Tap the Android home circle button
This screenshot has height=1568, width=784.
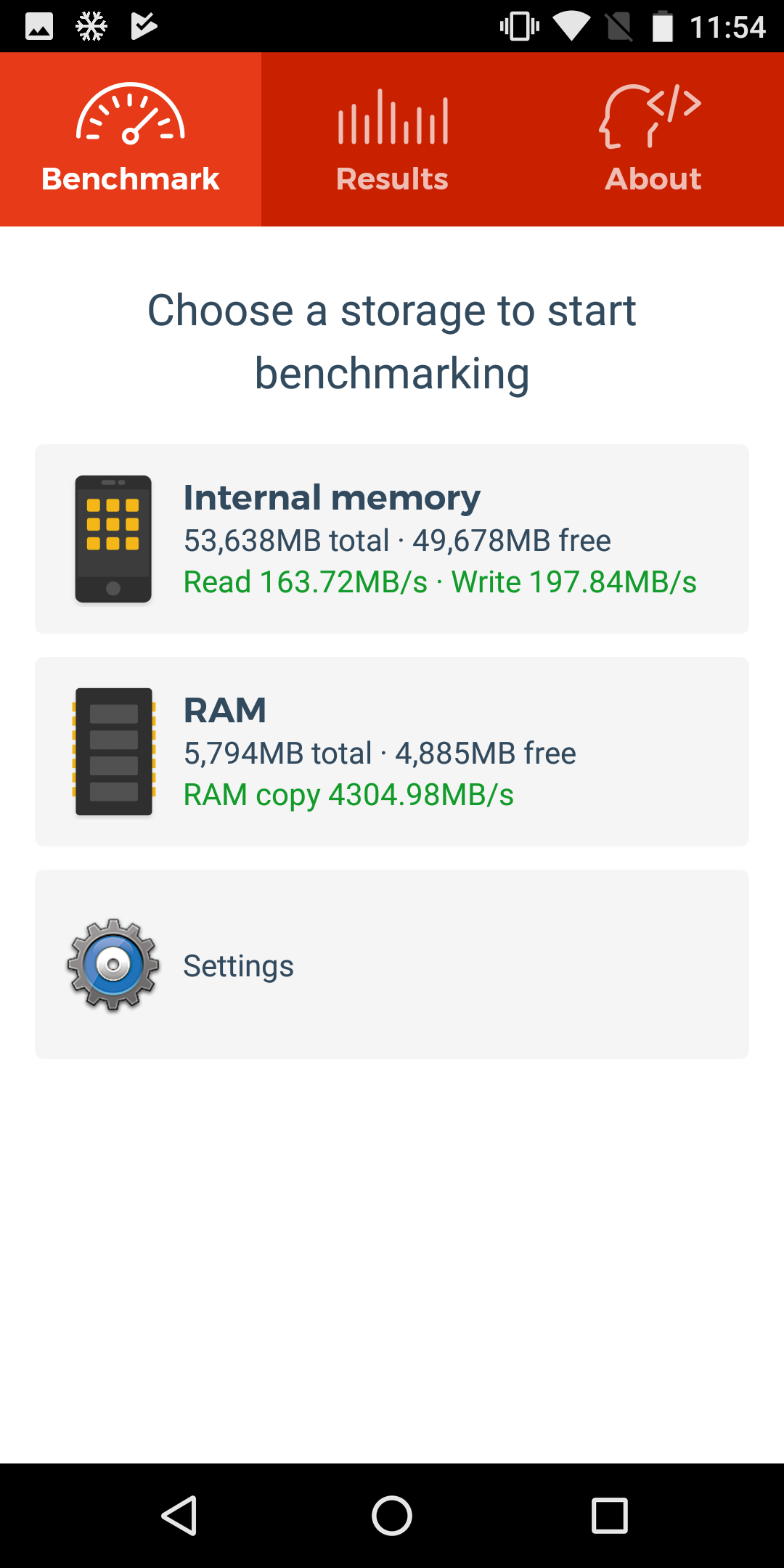point(392,1516)
